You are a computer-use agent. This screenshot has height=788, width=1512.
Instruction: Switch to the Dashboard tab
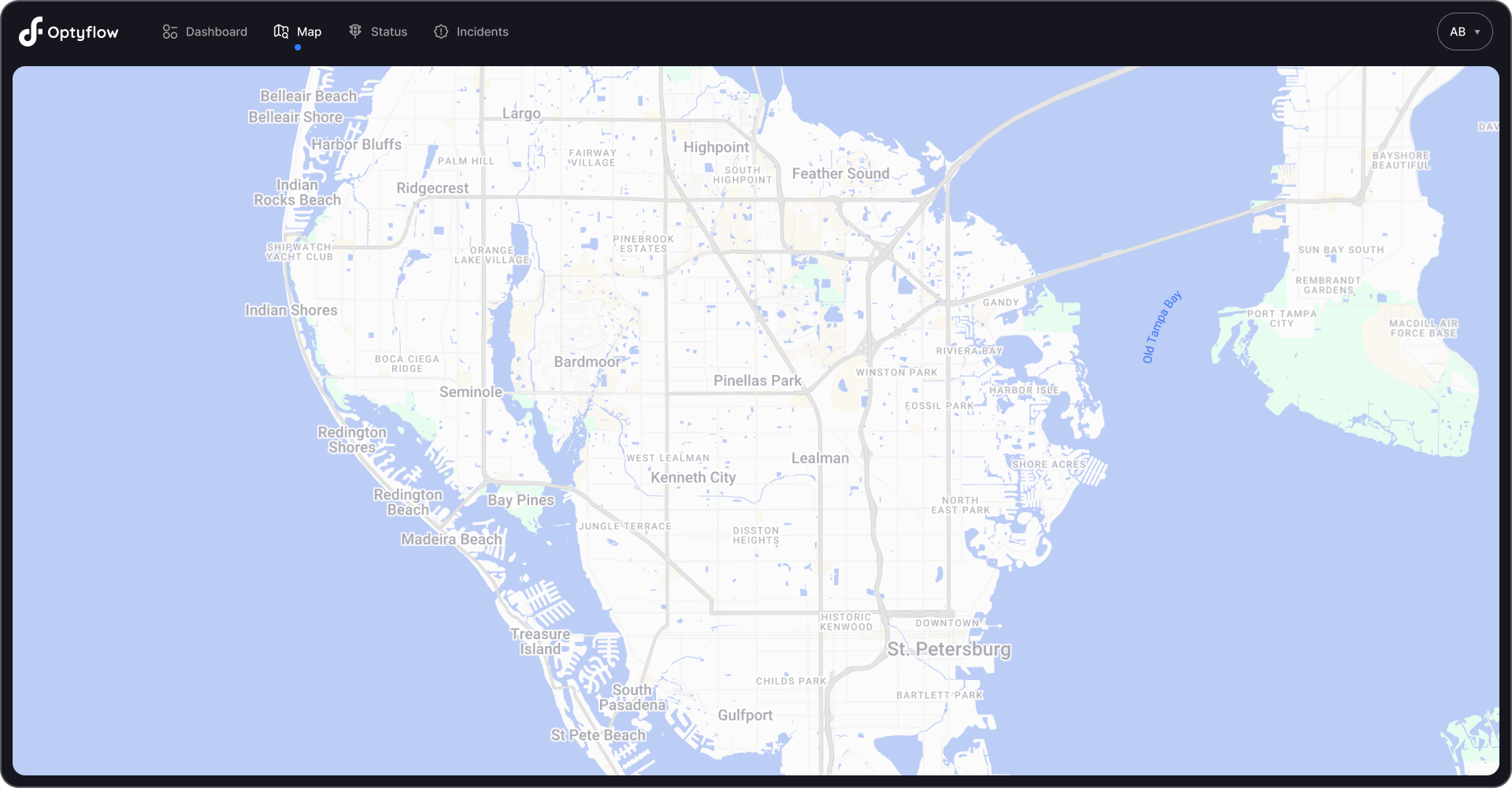tap(216, 32)
